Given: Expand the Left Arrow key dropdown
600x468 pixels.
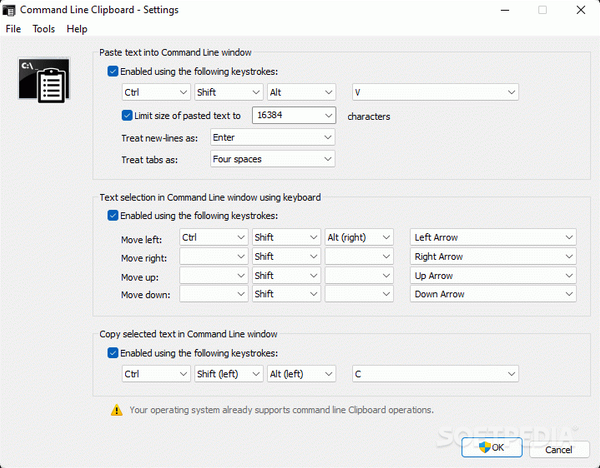Looking at the screenshot, I should click(x=493, y=237).
